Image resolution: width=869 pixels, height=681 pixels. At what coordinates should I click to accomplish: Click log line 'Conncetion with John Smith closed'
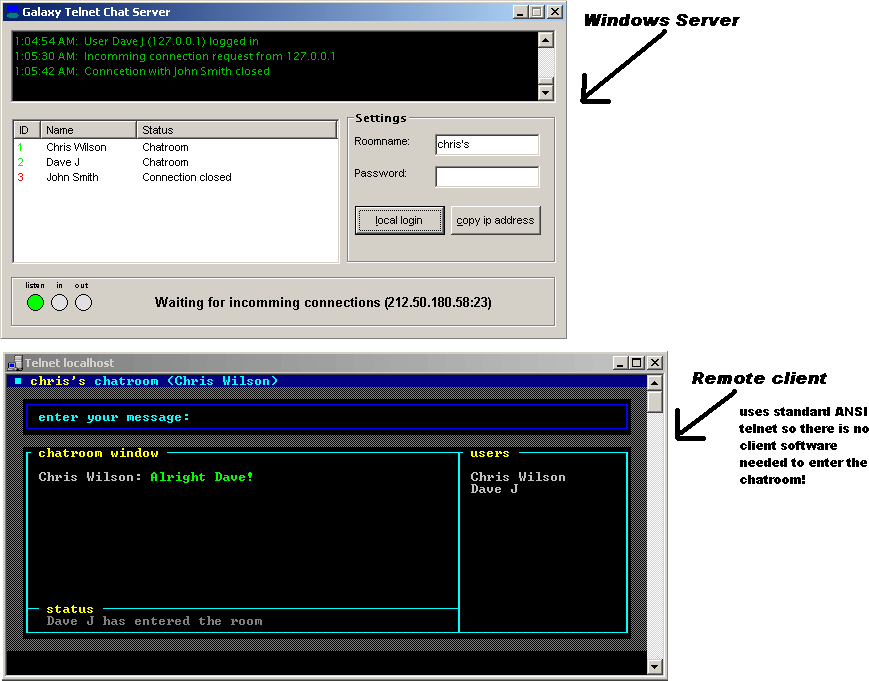pos(142,71)
